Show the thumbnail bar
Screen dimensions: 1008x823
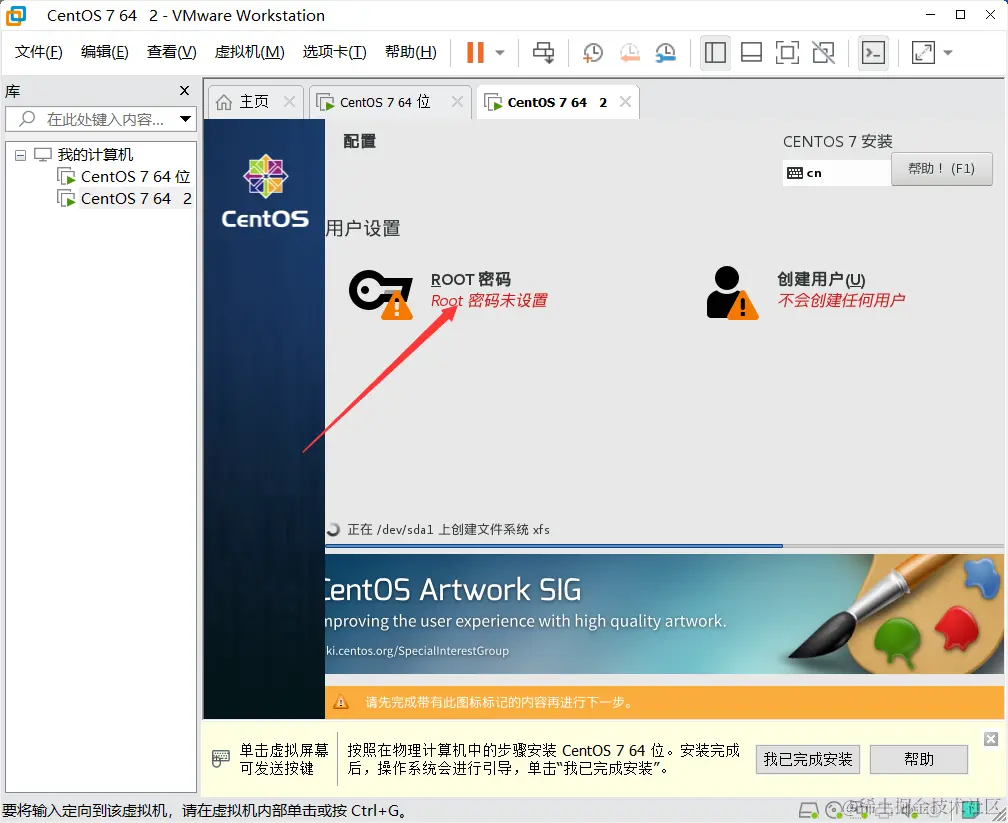click(x=751, y=52)
